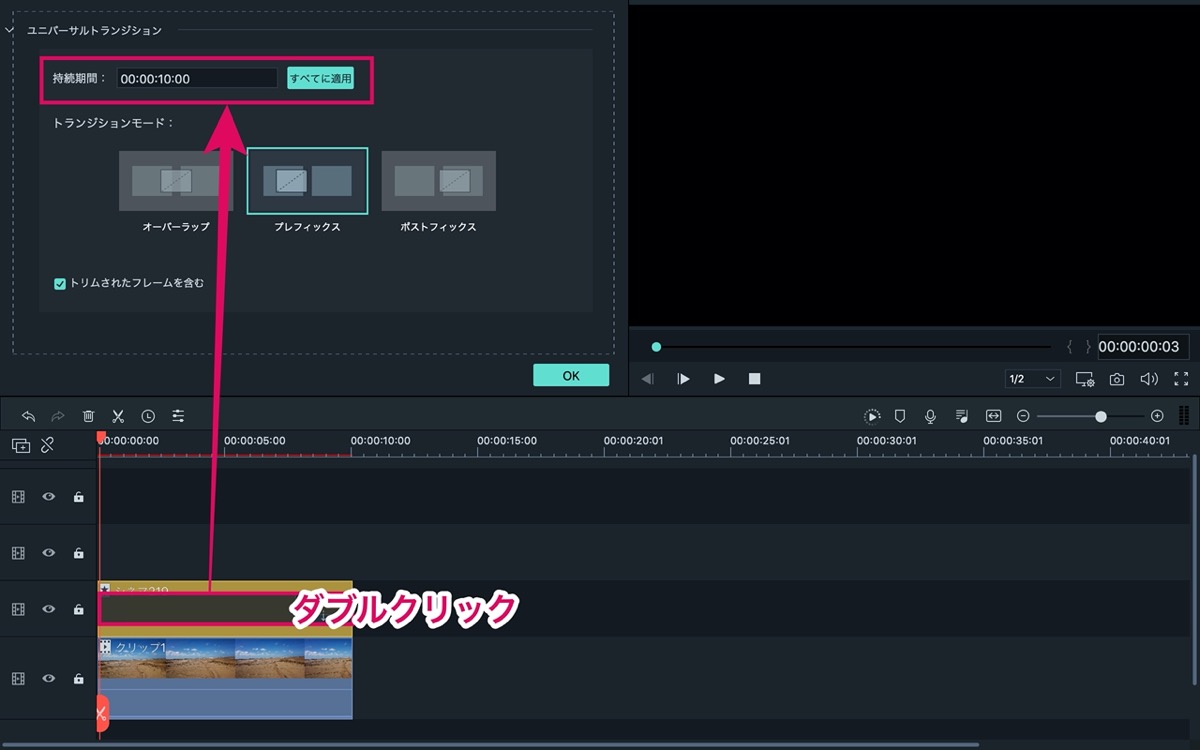This screenshot has height=750, width=1200.
Task: Click the timeline zoom slider handle
Action: coord(1101,416)
